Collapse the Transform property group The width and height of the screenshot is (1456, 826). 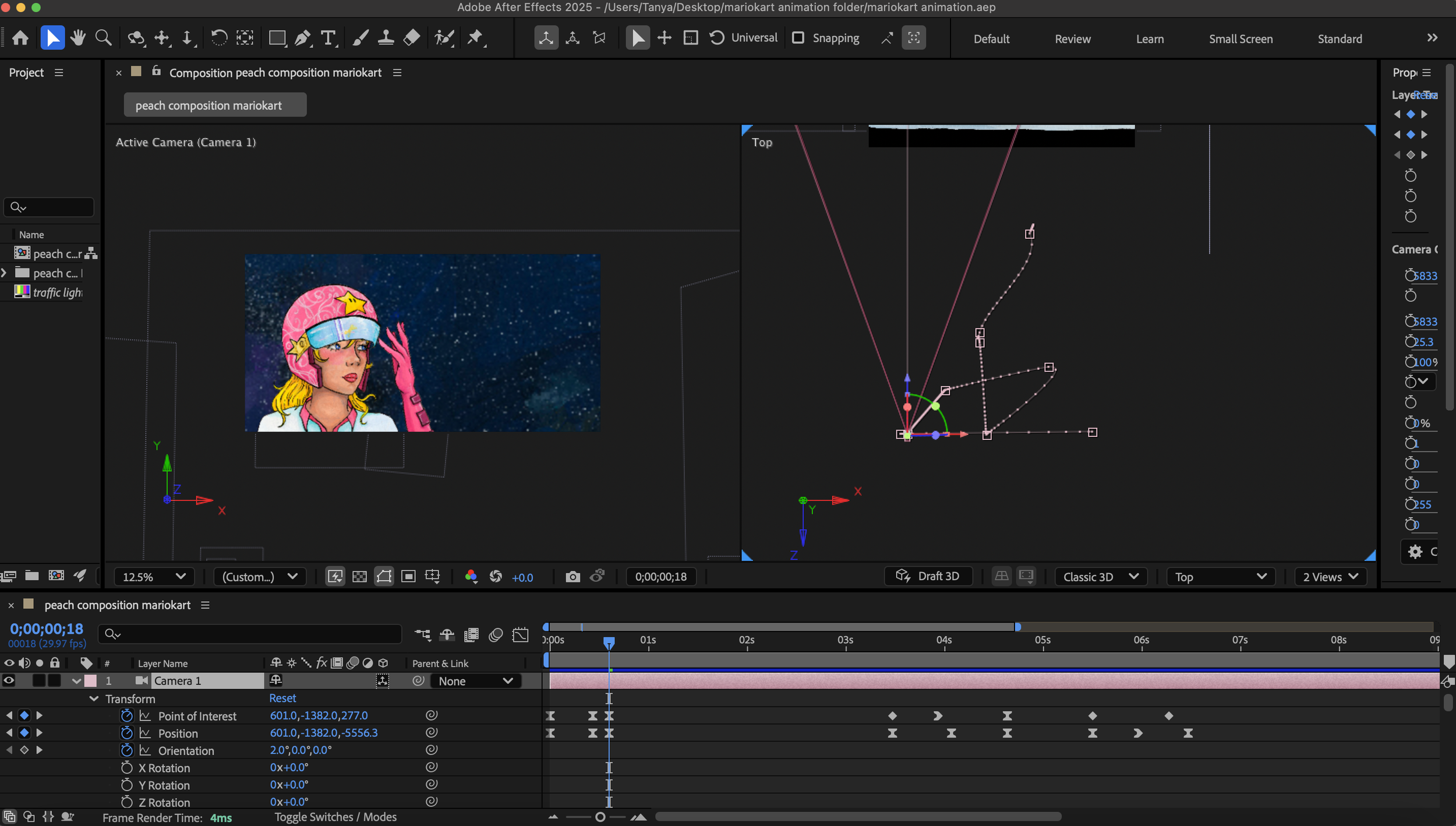[94, 698]
